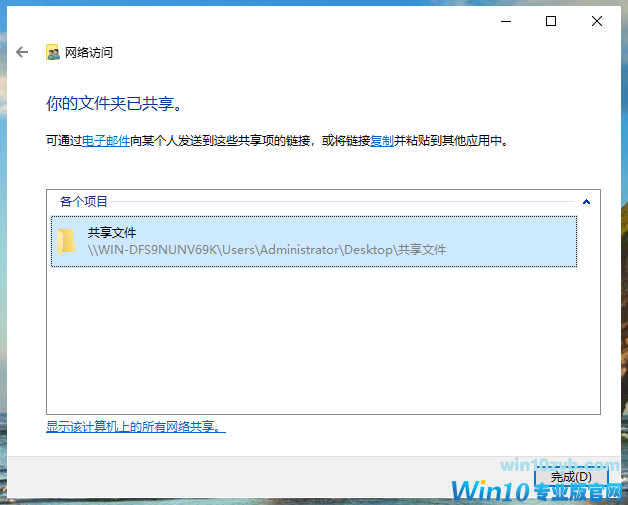Open 显示该计算机上的所有网络共享 link
The height and width of the screenshot is (505, 628).
click(x=136, y=427)
